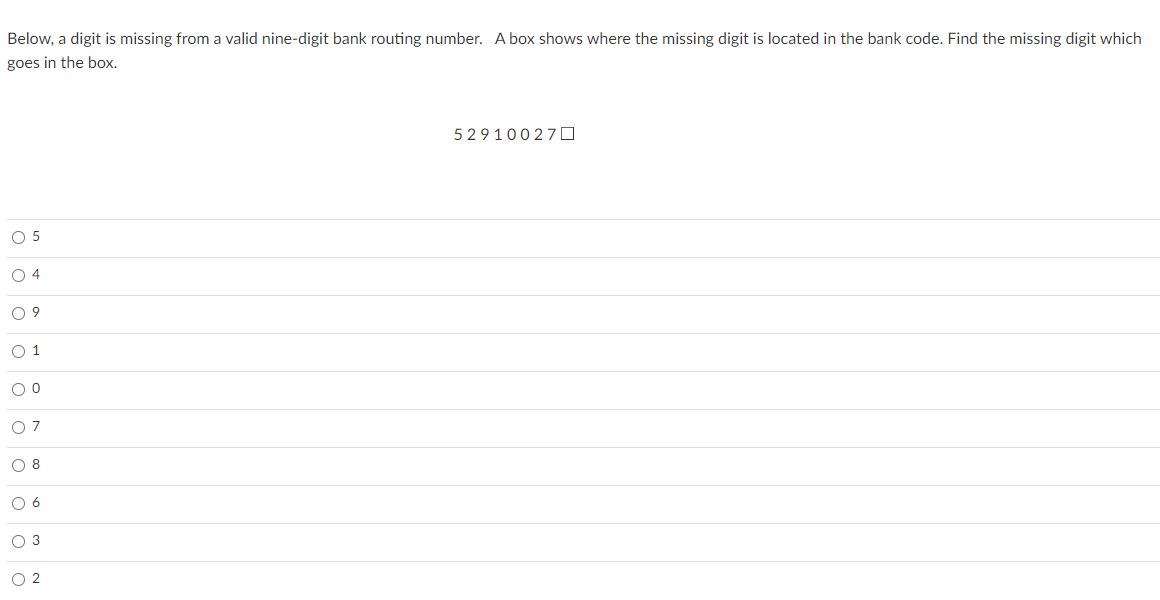Viewport: 1160px width, 600px height.
Task: Select the radio button for answer 9
Action: [19, 312]
